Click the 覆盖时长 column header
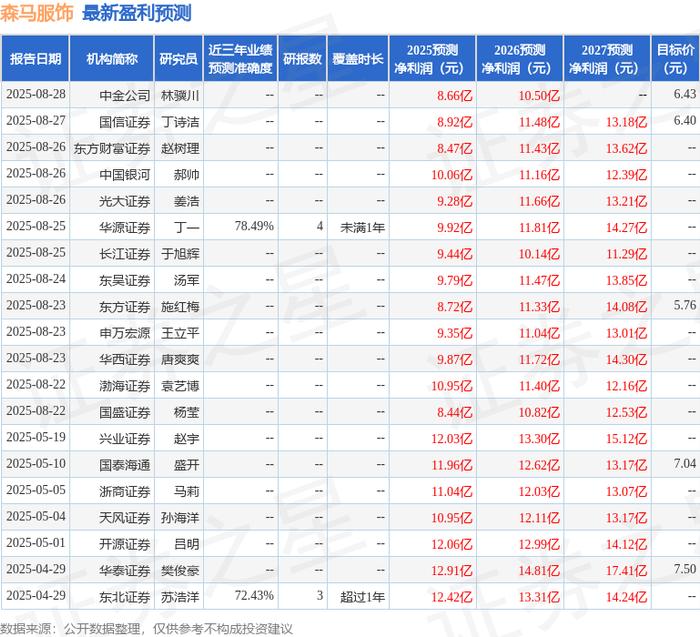 point(358,58)
